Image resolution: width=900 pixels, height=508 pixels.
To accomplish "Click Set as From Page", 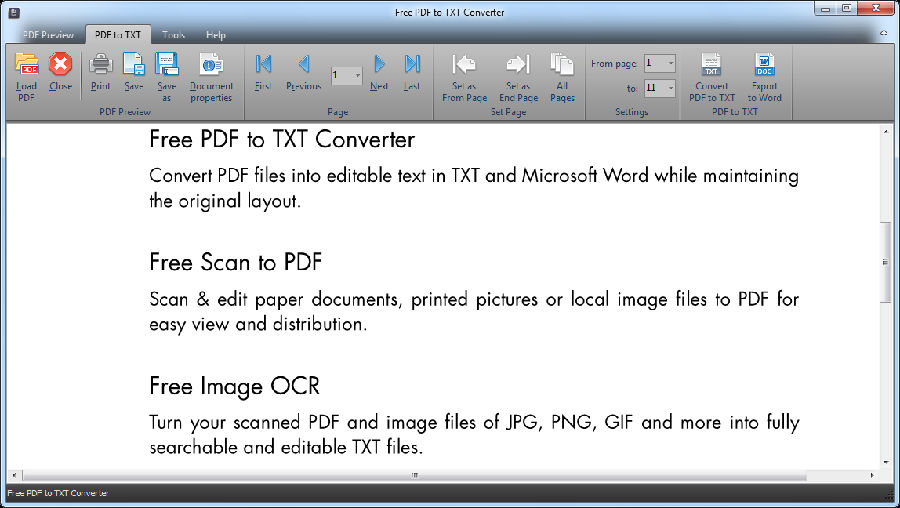I will (464, 66).
